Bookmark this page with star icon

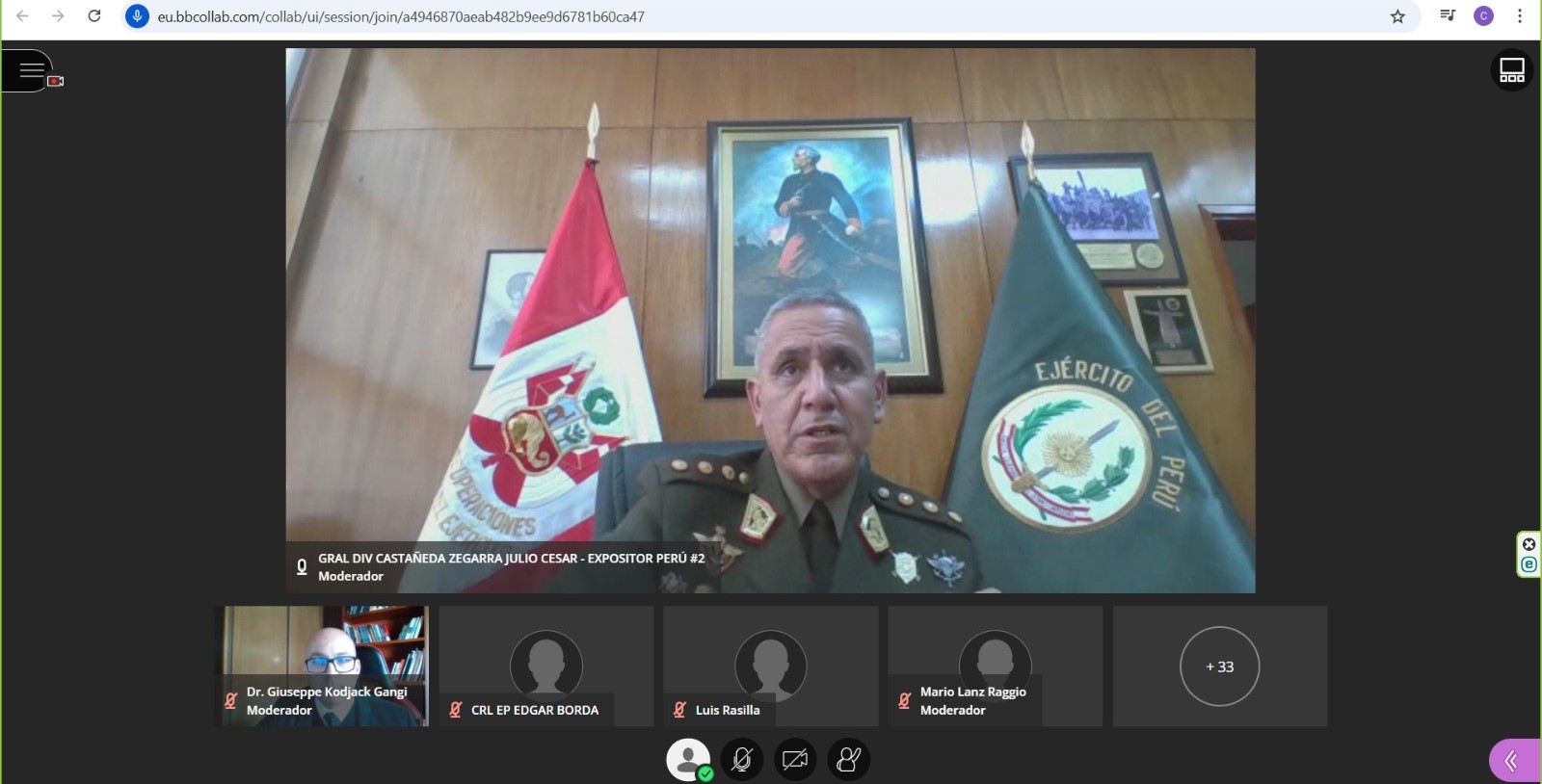click(1397, 16)
